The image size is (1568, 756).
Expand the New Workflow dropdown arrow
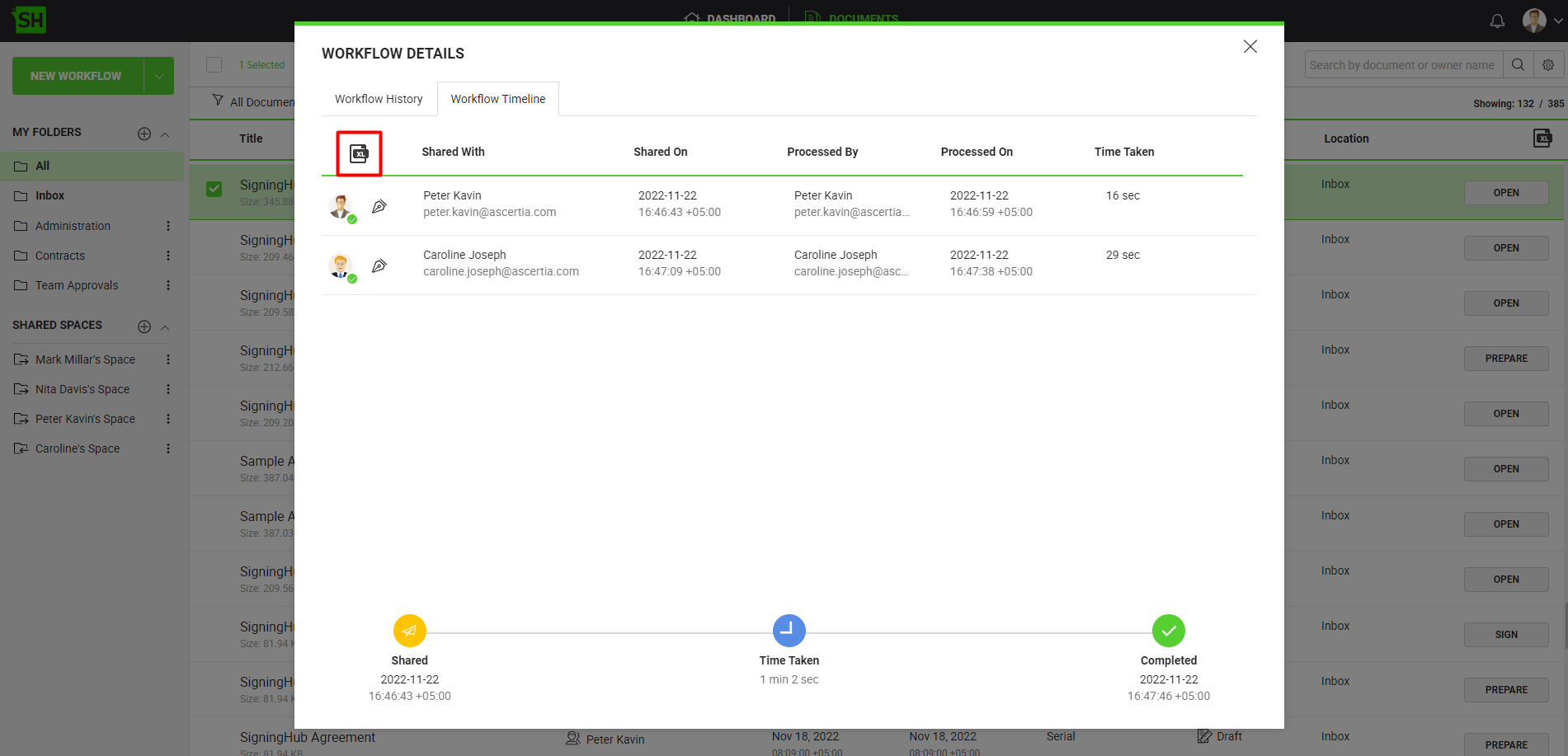coord(158,77)
